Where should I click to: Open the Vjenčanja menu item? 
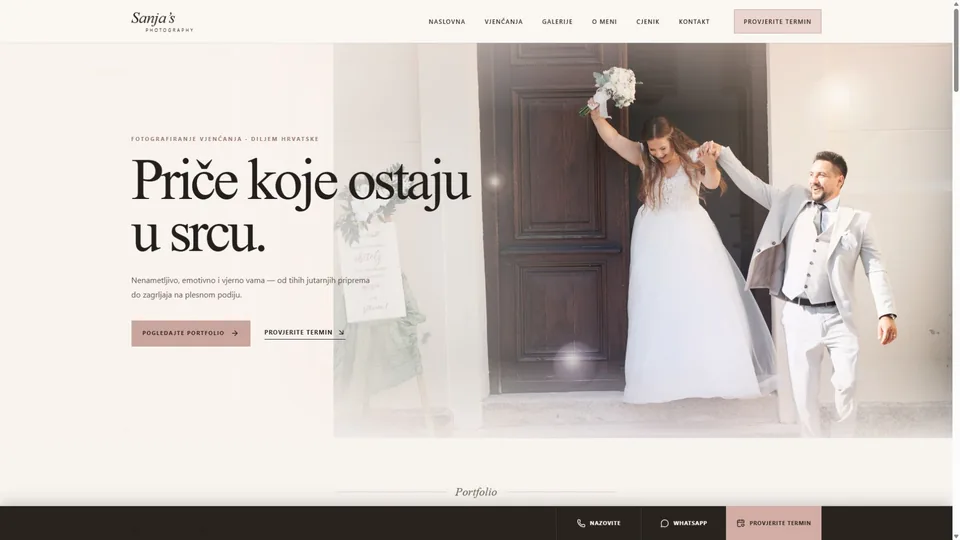click(503, 21)
